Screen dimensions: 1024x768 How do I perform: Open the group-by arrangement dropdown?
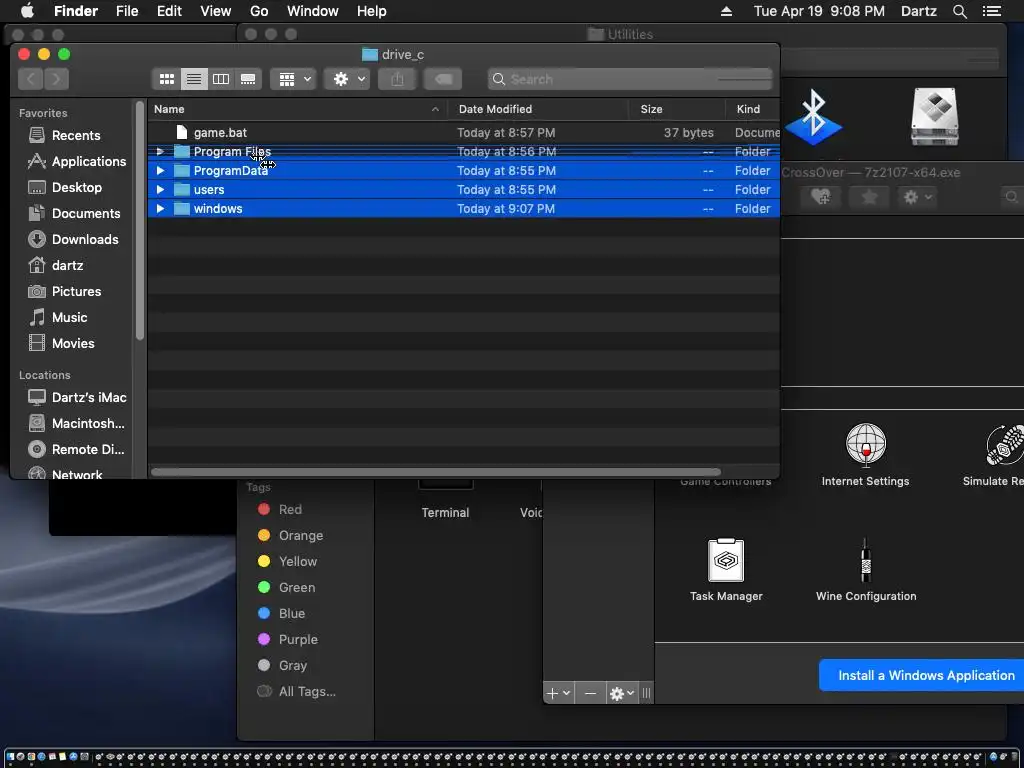(x=294, y=79)
